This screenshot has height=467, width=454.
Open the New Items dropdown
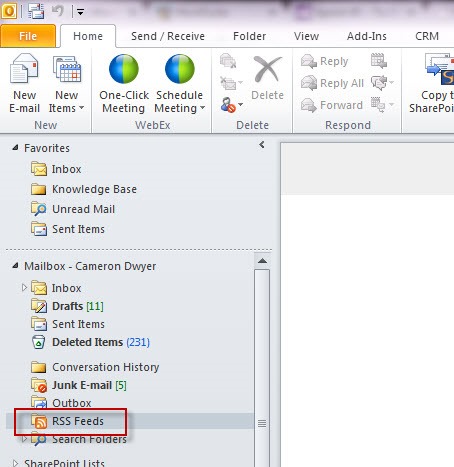pos(67,84)
